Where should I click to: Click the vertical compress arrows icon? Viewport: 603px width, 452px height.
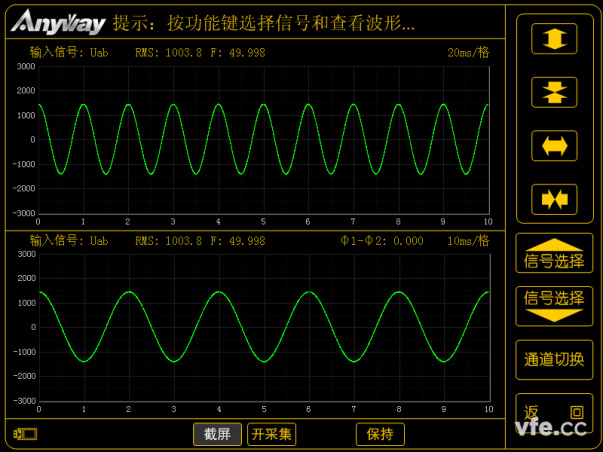coord(553,92)
